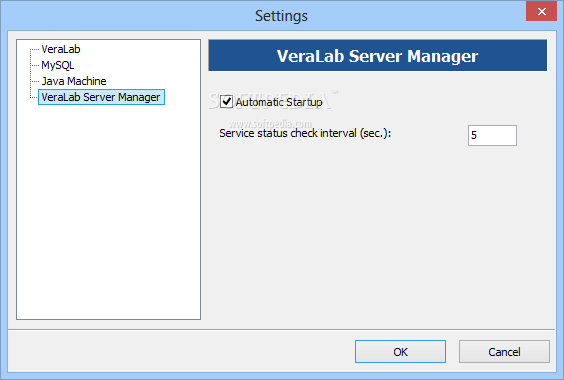Click empty gray area below the interval field

(378, 234)
